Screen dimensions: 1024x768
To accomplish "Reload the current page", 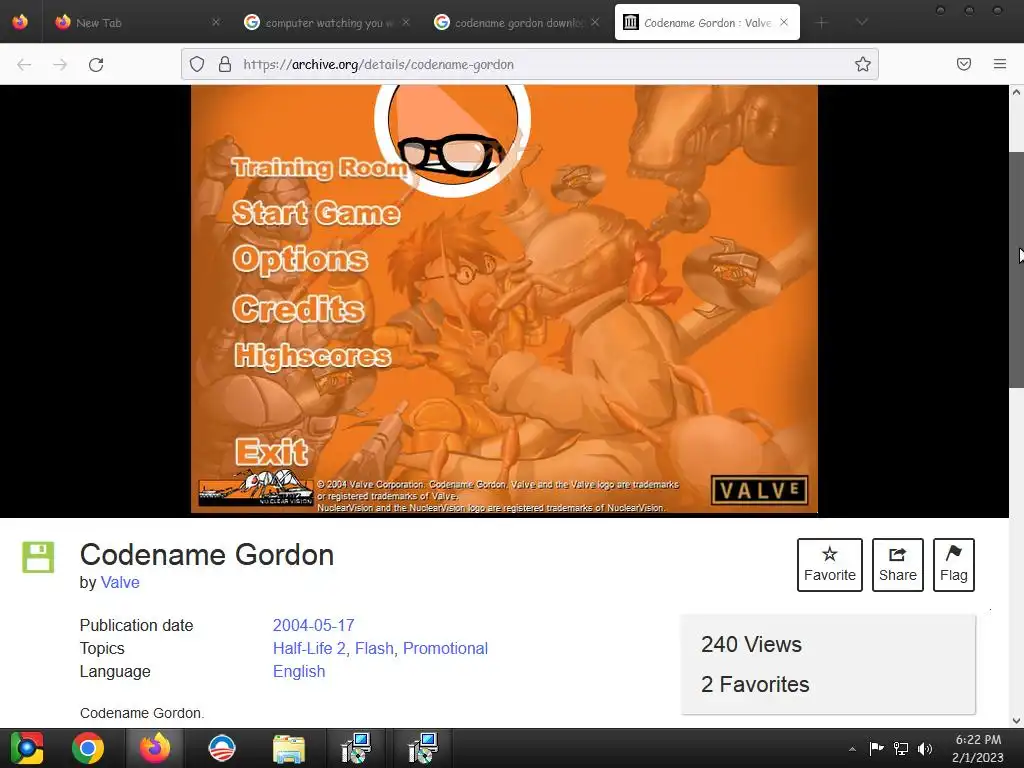I will coord(96,65).
